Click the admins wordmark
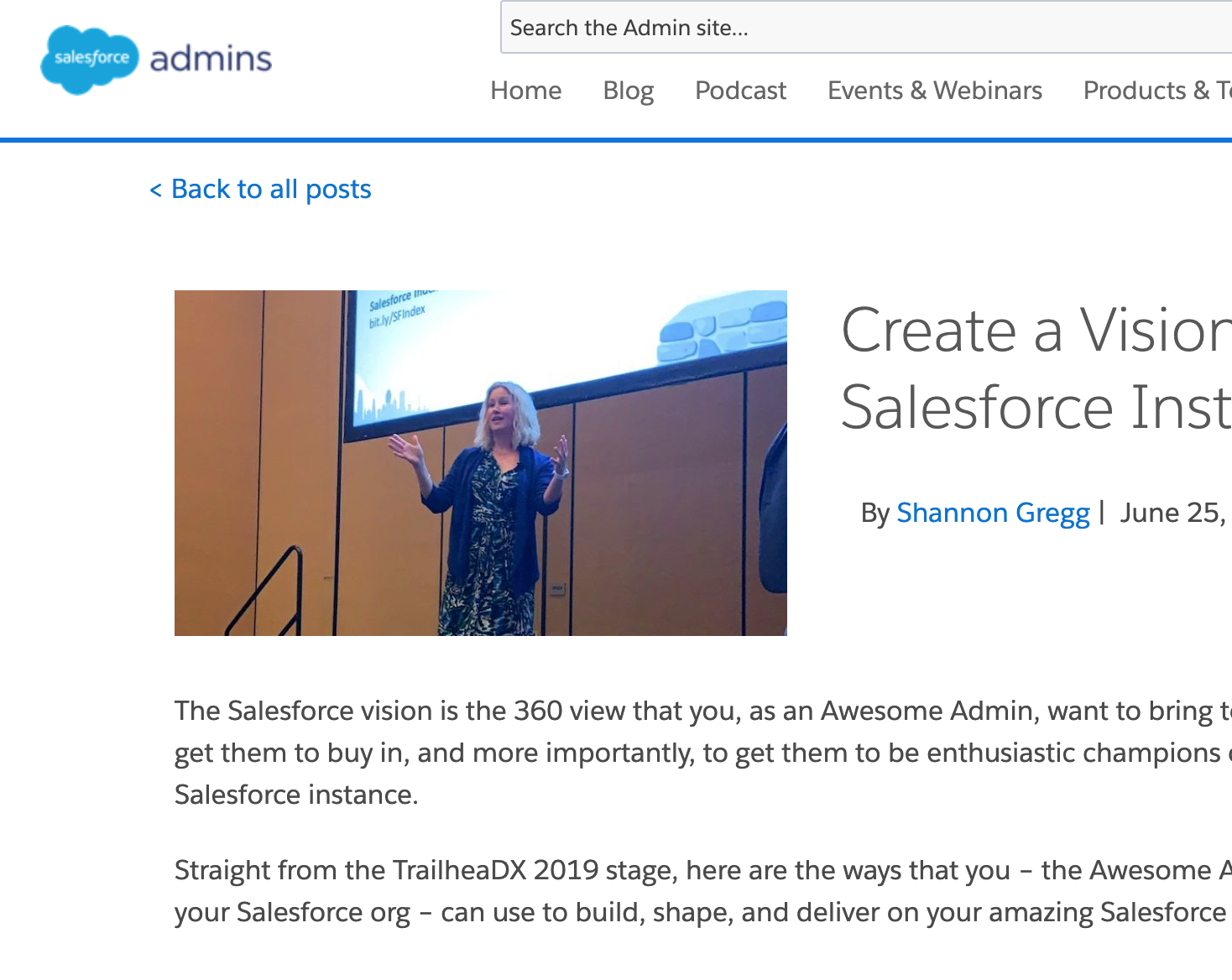The width and height of the screenshot is (1232, 980). click(x=211, y=59)
